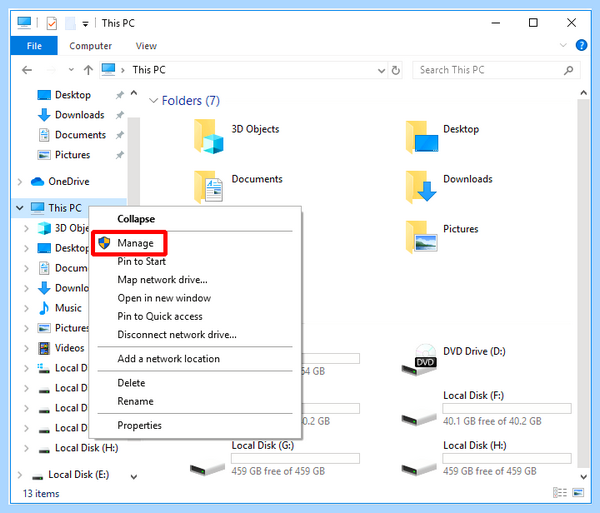Open the Desktop folder icon in Folders
This screenshot has width=600, height=513.
pos(421,137)
